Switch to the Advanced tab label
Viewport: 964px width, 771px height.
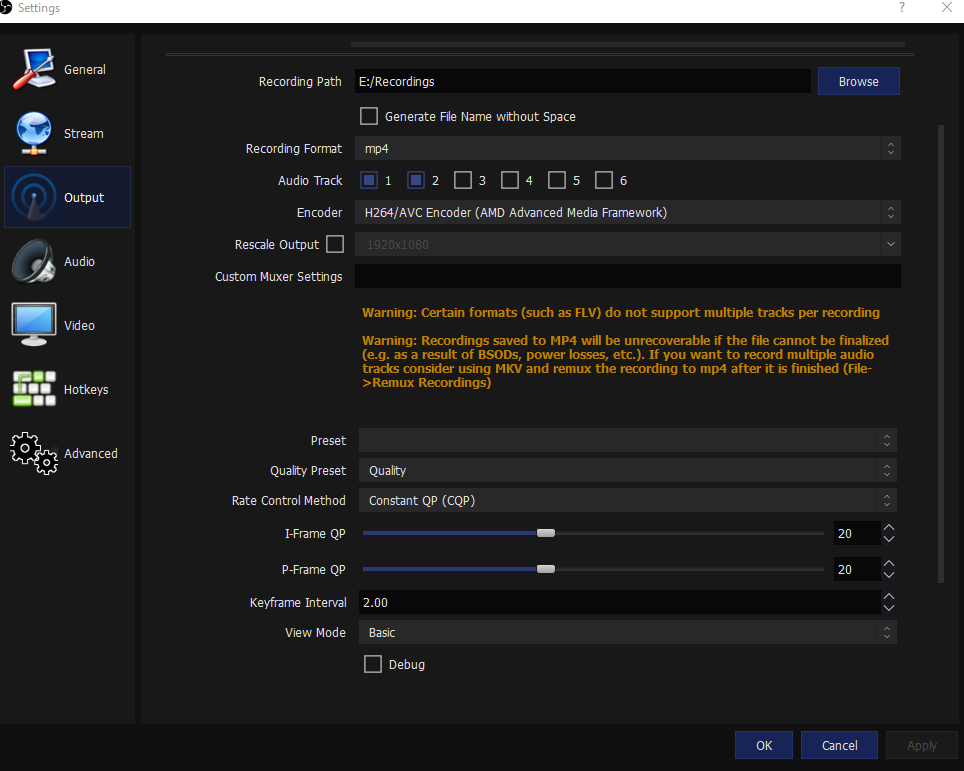point(91,453)
